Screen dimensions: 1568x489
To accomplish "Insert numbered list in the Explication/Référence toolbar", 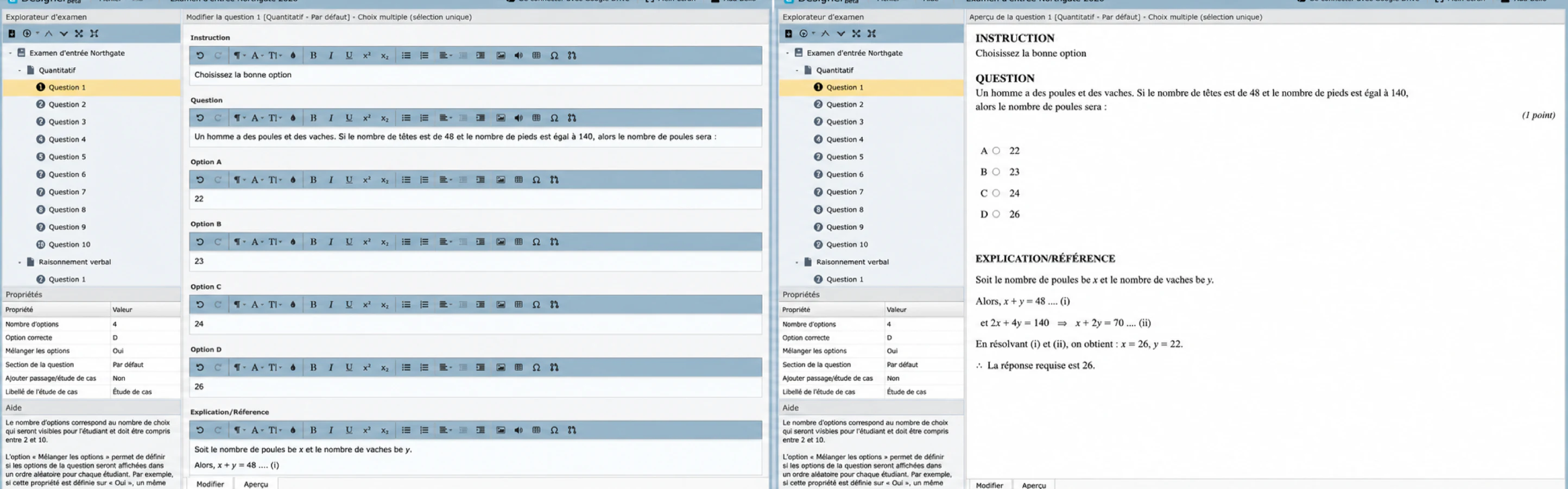I will [x=424, y=430].
